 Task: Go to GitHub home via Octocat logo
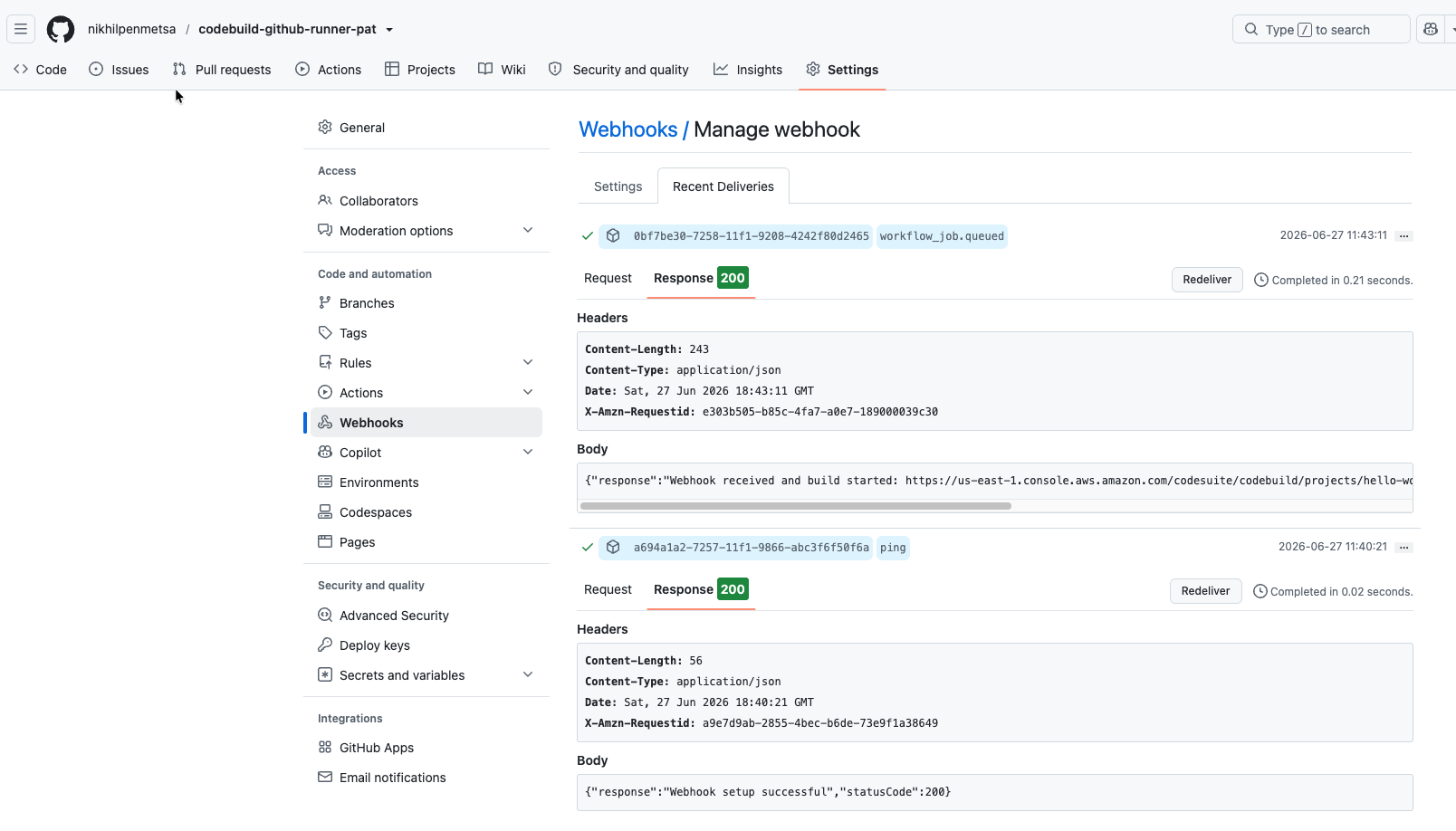point(61,29)
